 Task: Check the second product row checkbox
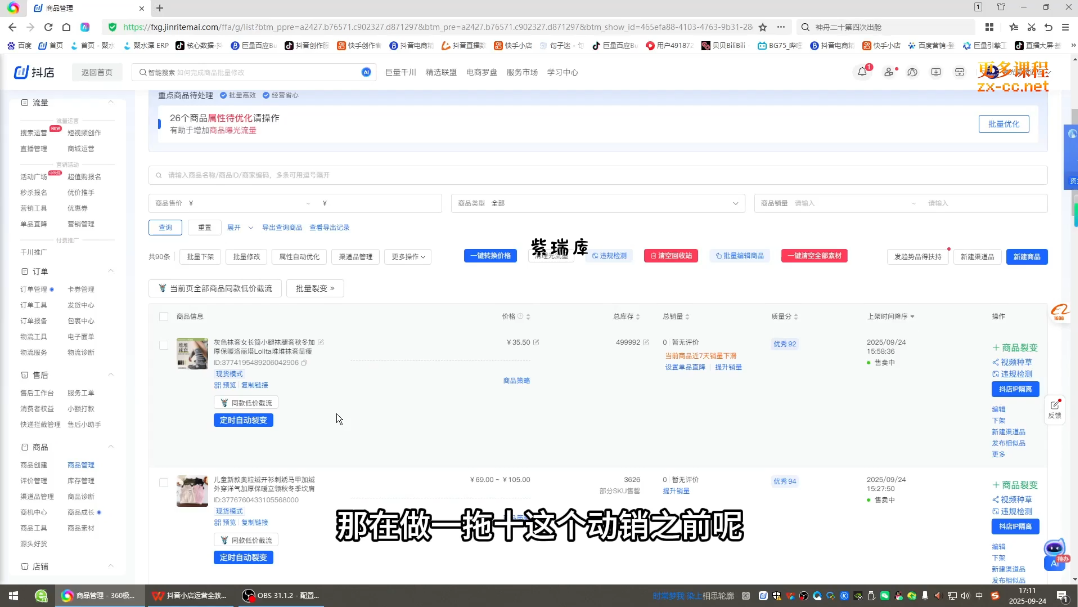click(x=164, y=482)
